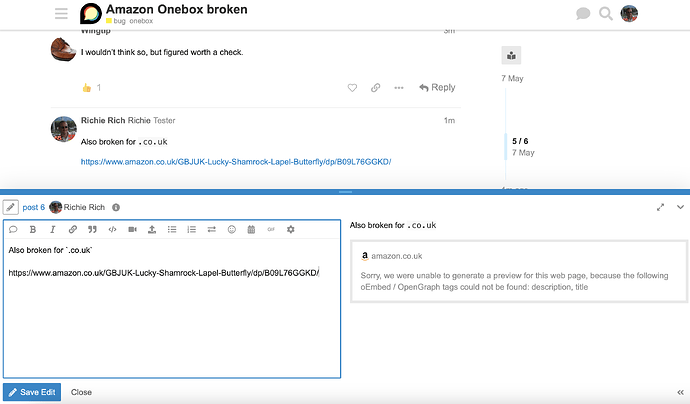The height and width of the screenshot is (404, 690).
Task: Click the composer info circle icon
Action: 116,207
